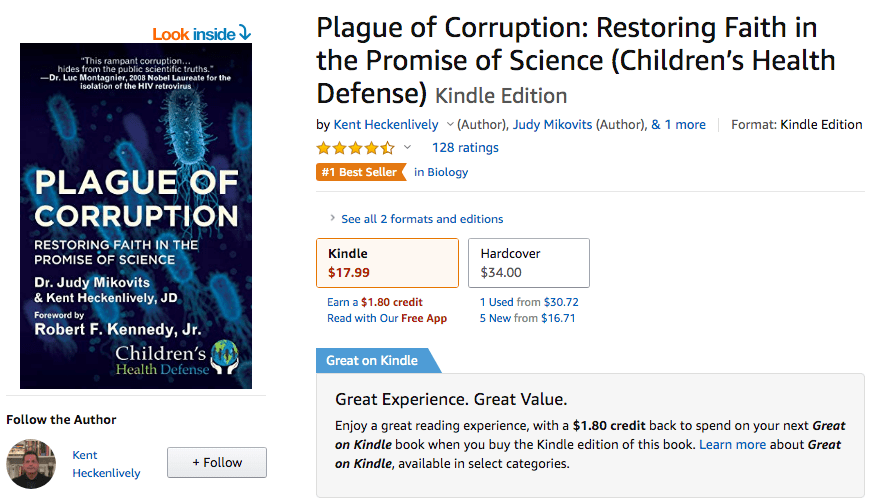Show the '& 1 more' authors link

678,125
